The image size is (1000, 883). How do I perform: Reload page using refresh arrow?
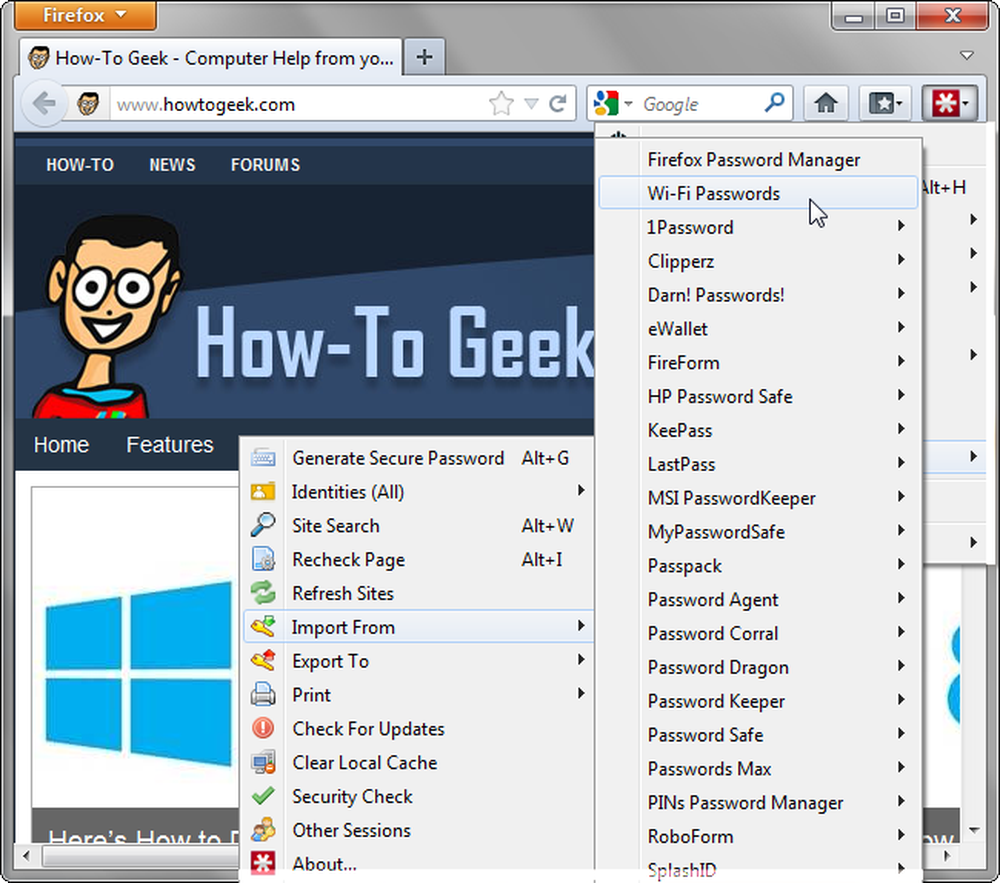tap(558, 103)
